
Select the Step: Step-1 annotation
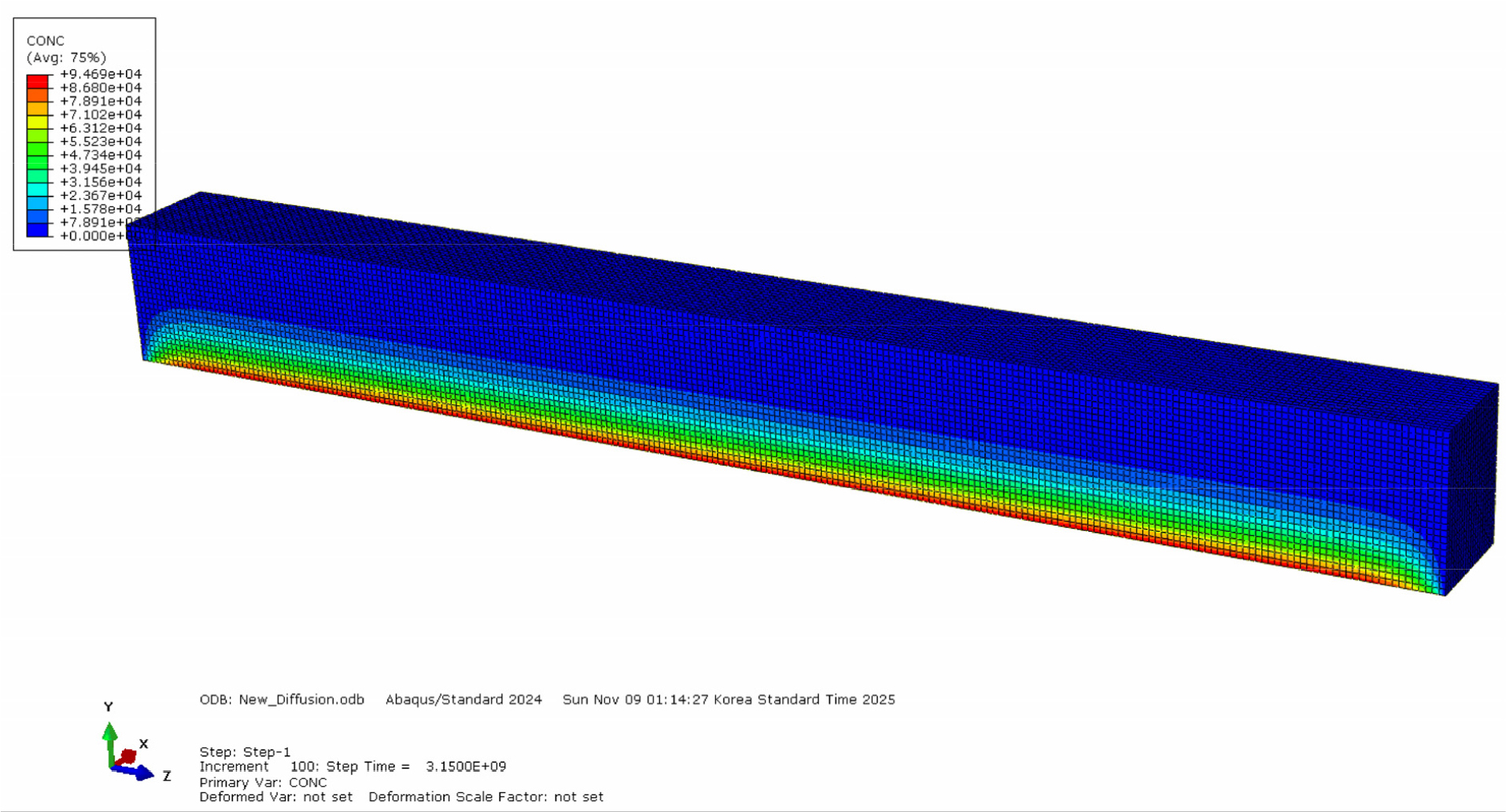click(245, 751)
